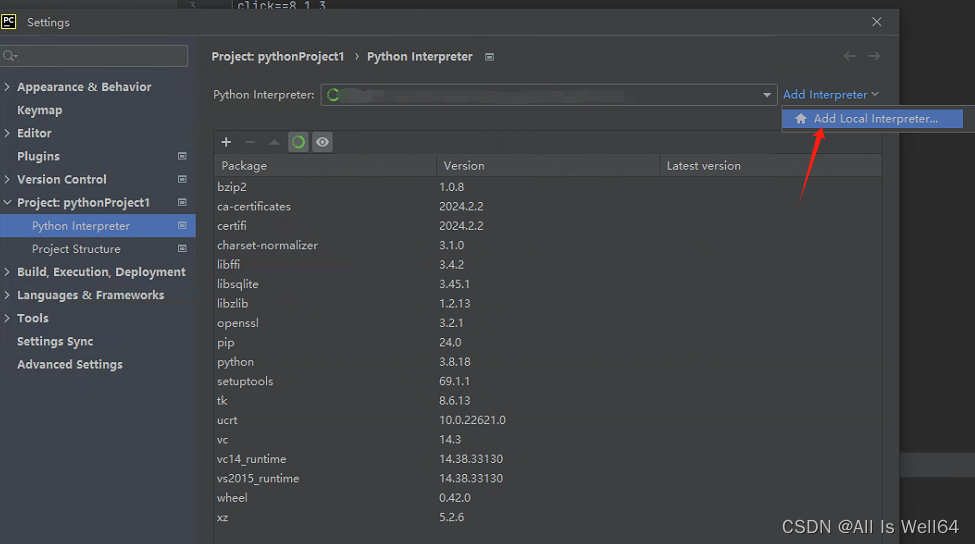Select the ucrt package row

point(547,420)
